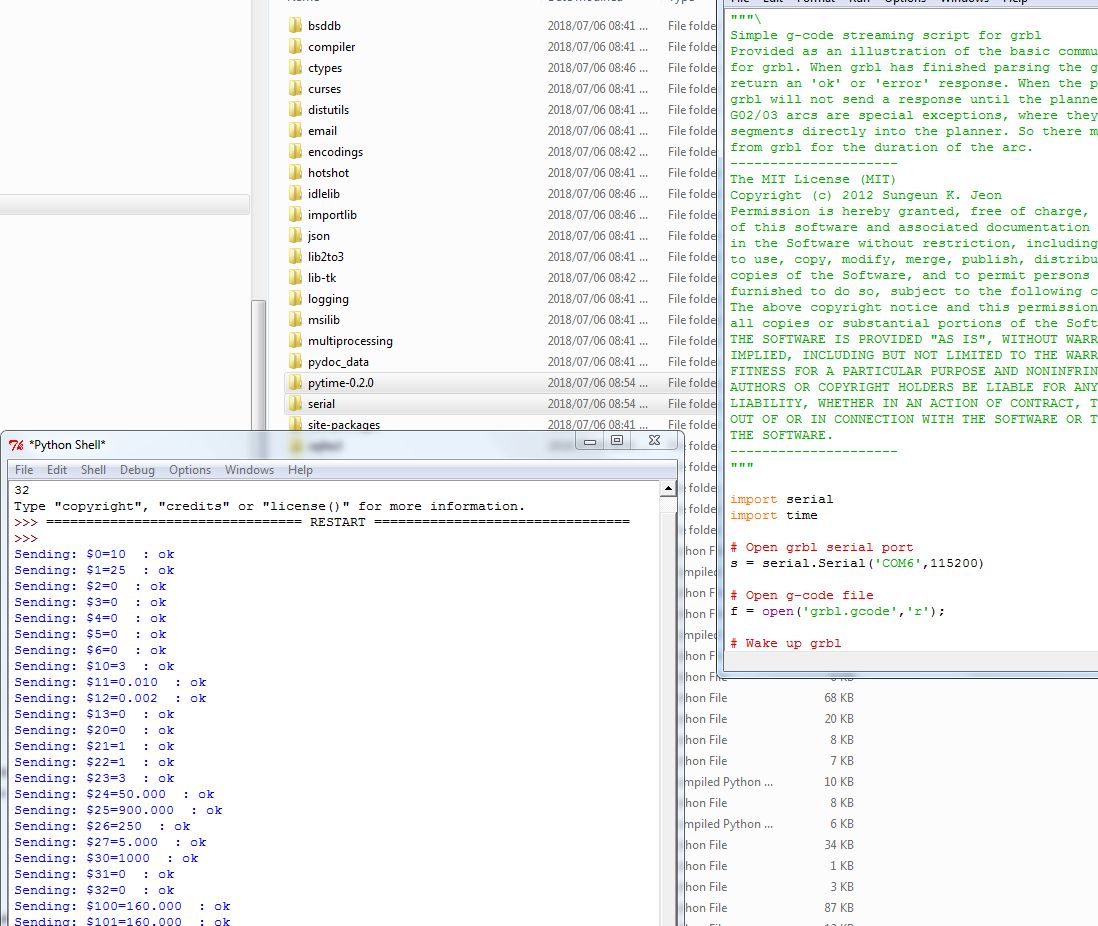Click the Explorer navigation pane scrollbar thumb
Image resolution: width=1098 pixels, height=926 pixels.
pos(258,365)
